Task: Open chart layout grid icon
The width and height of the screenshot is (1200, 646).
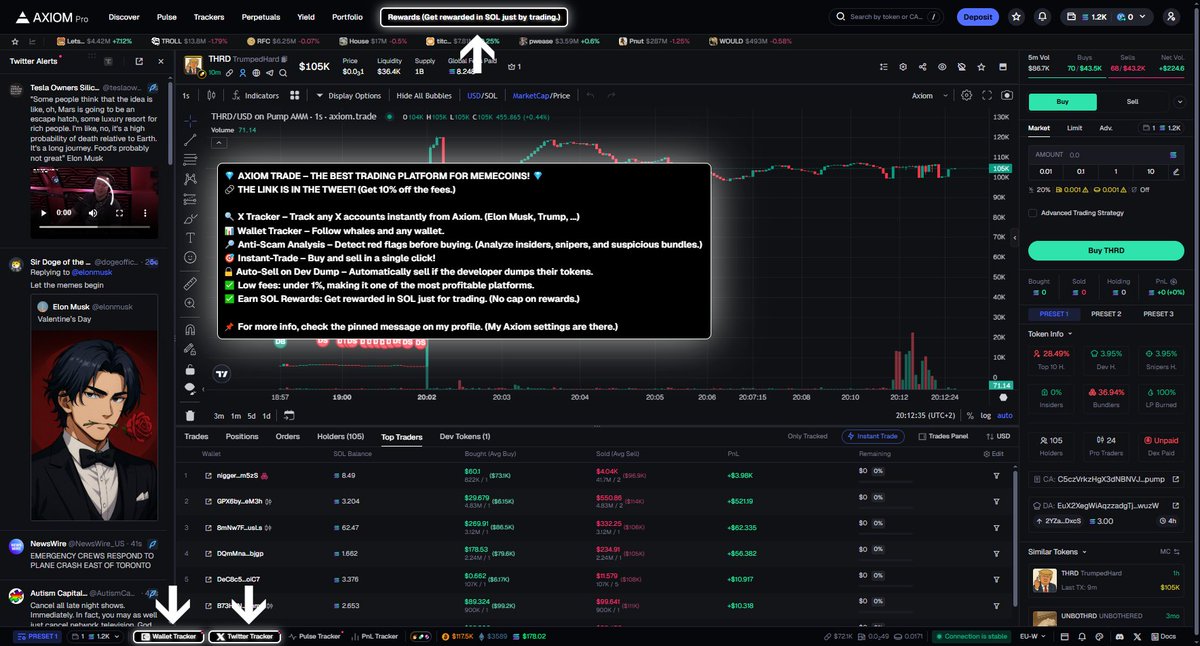Action: (295, 96)
